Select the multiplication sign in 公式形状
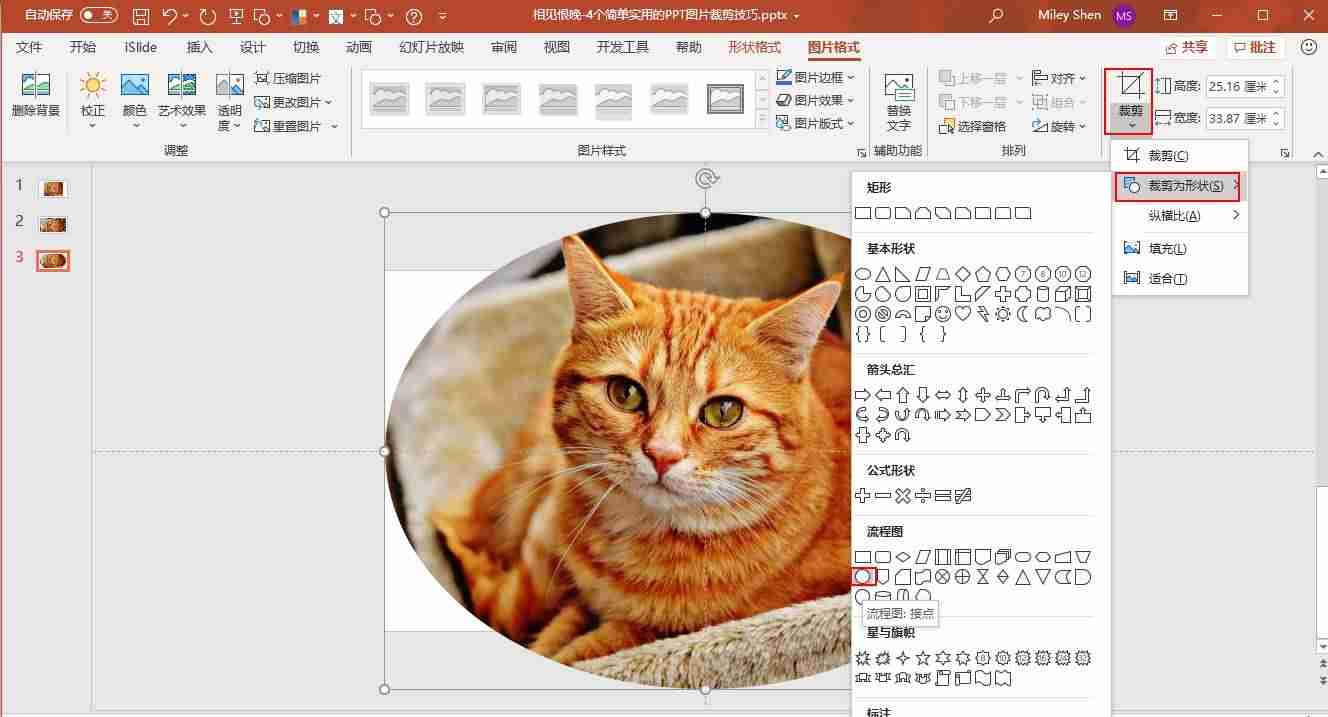The height and width of the screenshot is (717, 1328). pos(903,496)
